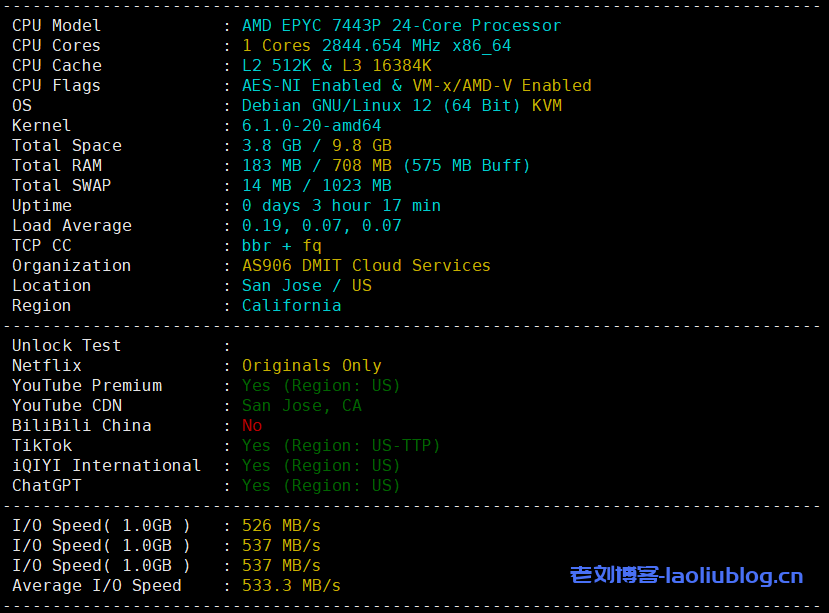Click the Average I/O Speed 533.3 MB/s
829x613 pixels.
tap(291, 586)
